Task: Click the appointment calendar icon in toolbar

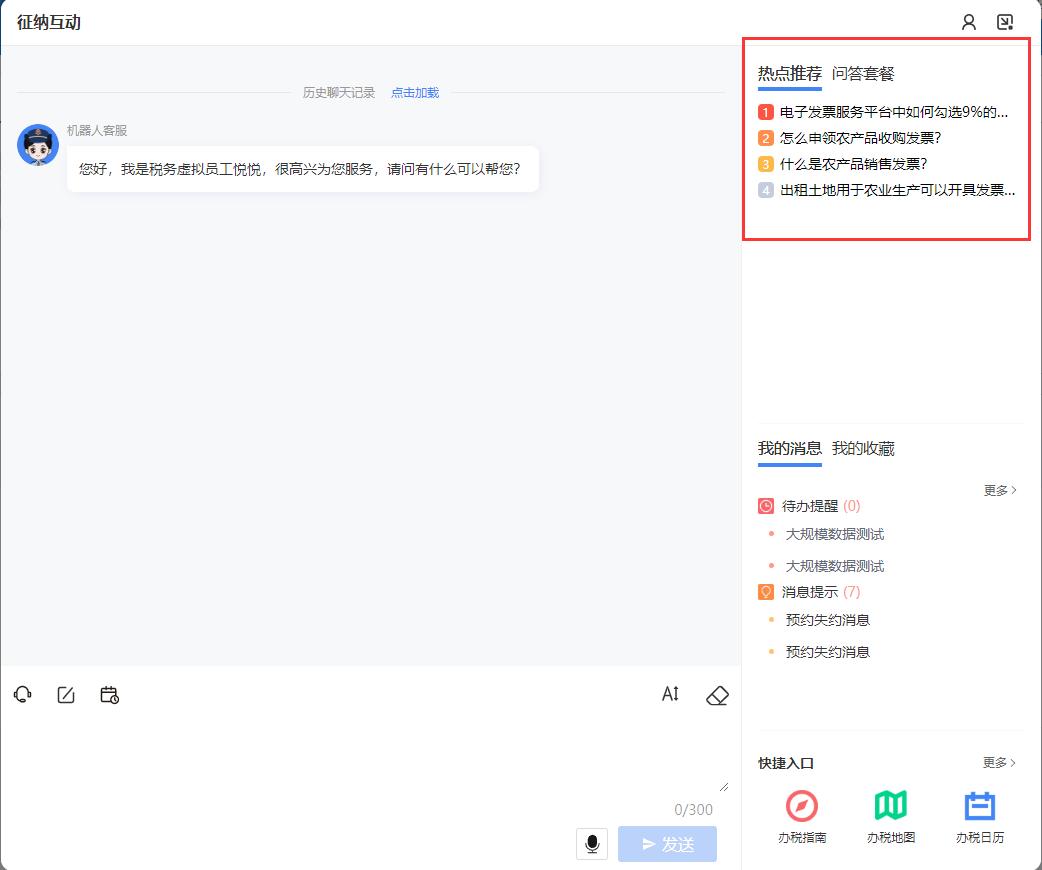Action: (109, 694)
